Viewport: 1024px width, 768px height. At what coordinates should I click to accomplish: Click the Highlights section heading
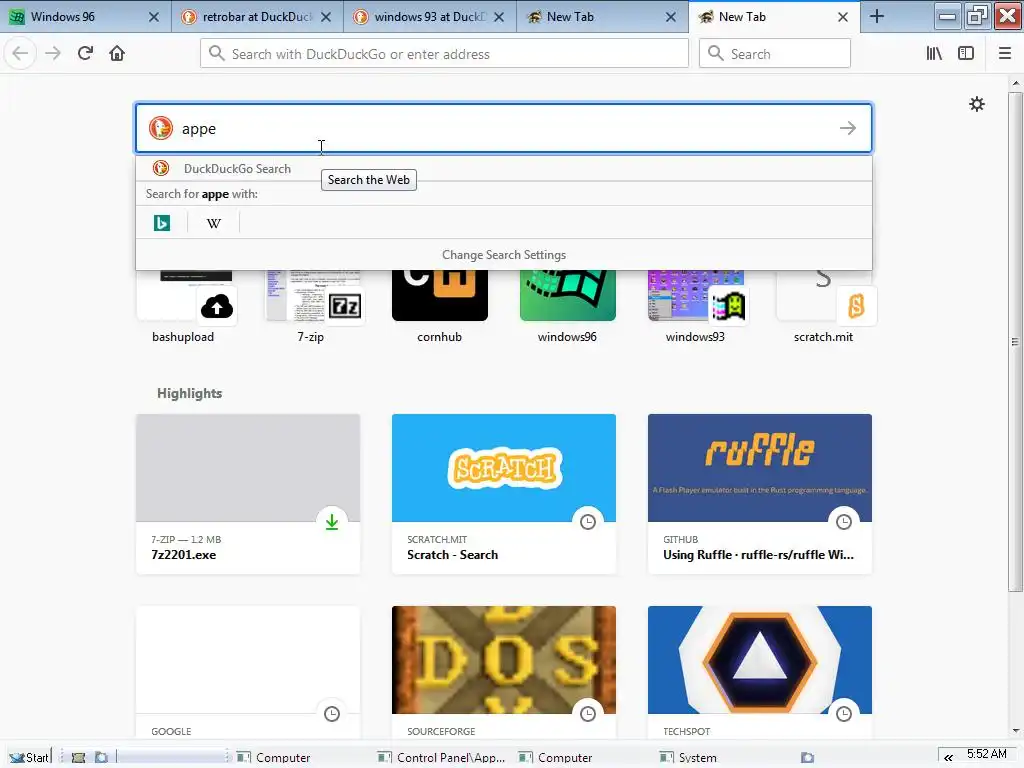[189, 393]
